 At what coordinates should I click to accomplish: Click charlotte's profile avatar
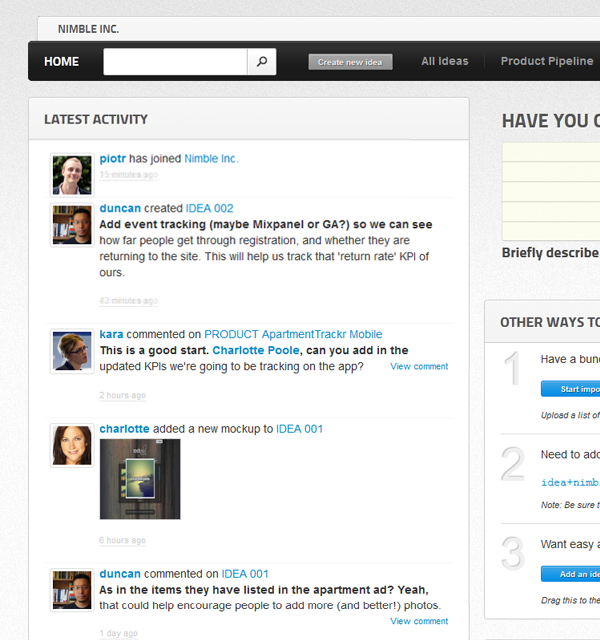72,445
